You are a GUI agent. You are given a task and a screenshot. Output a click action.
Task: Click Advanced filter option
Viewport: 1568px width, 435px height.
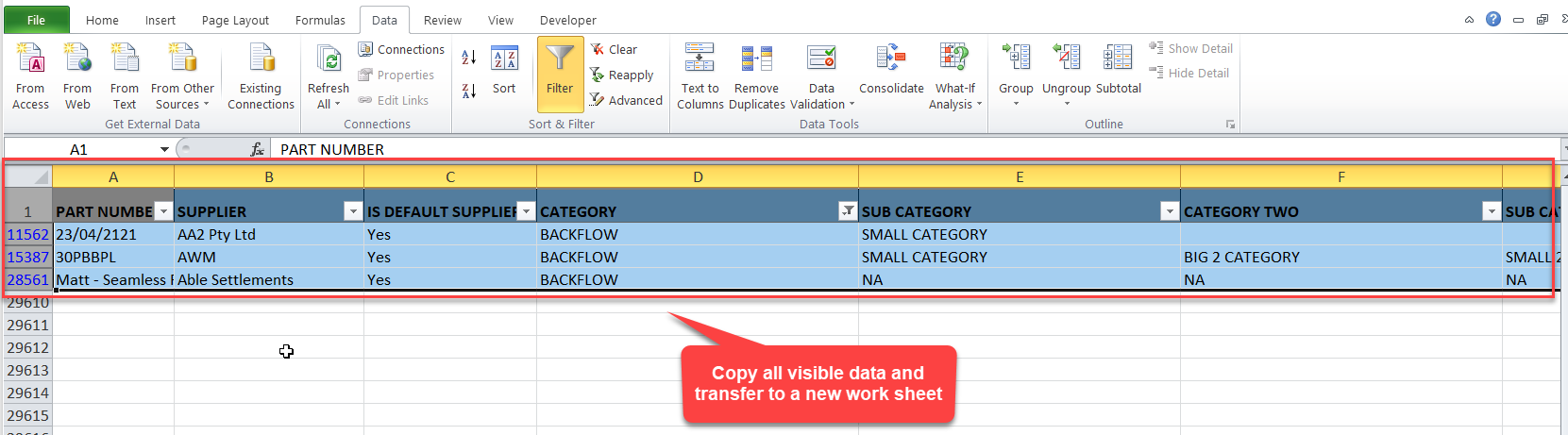(x=626, y=100)
